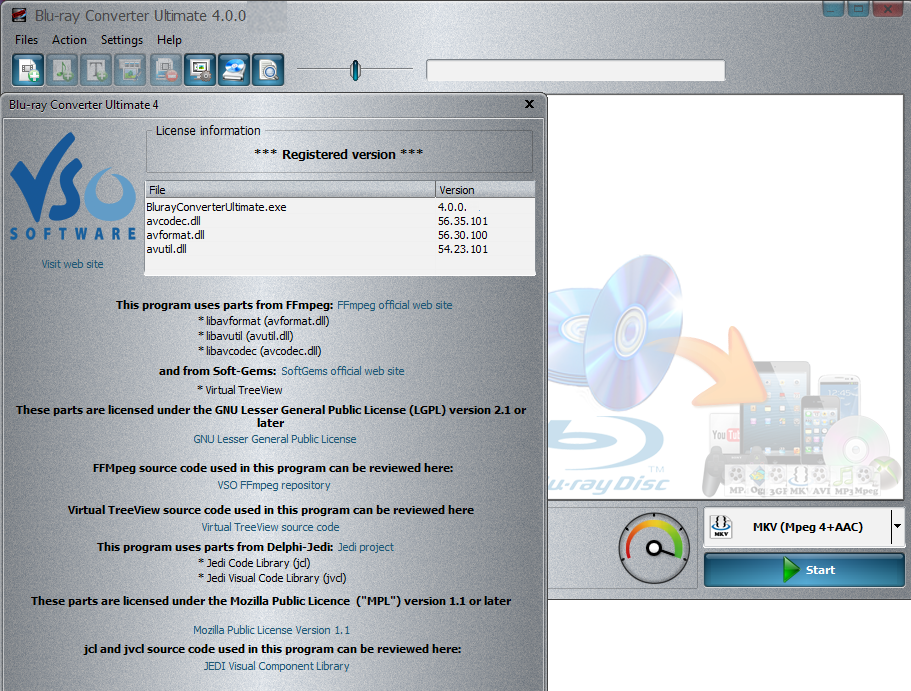Open the Action menu
The height and width of the screenshot is (691, 911).
(x=69, y=40)
